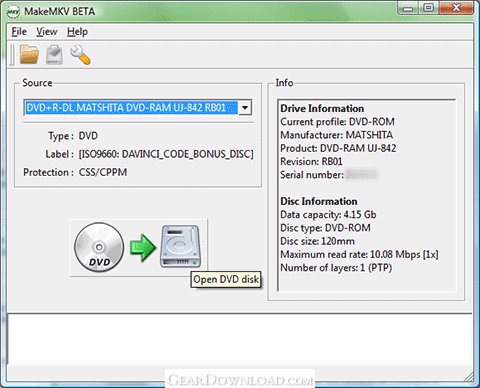The width and height of the screenshot is (480, 388).
Task: Click the Current profile: DVD-ROM line
Action: point(337,122)
